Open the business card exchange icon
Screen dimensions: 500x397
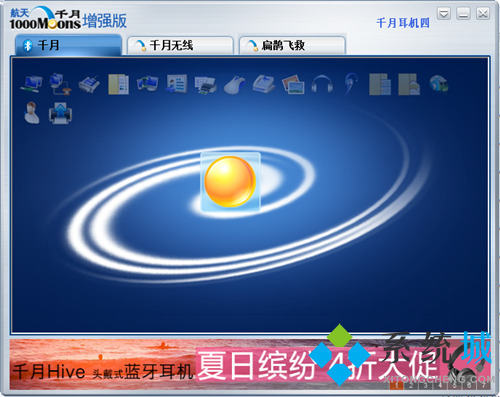(x=177, y=84)
